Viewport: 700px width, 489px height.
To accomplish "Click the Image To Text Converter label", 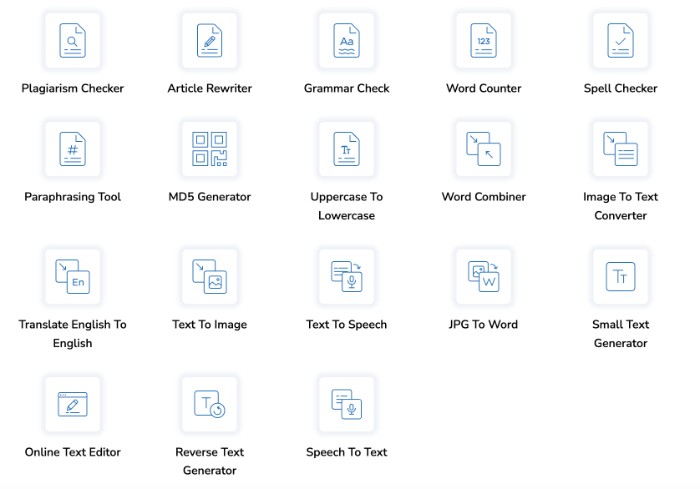I will (x=621, y=206).
